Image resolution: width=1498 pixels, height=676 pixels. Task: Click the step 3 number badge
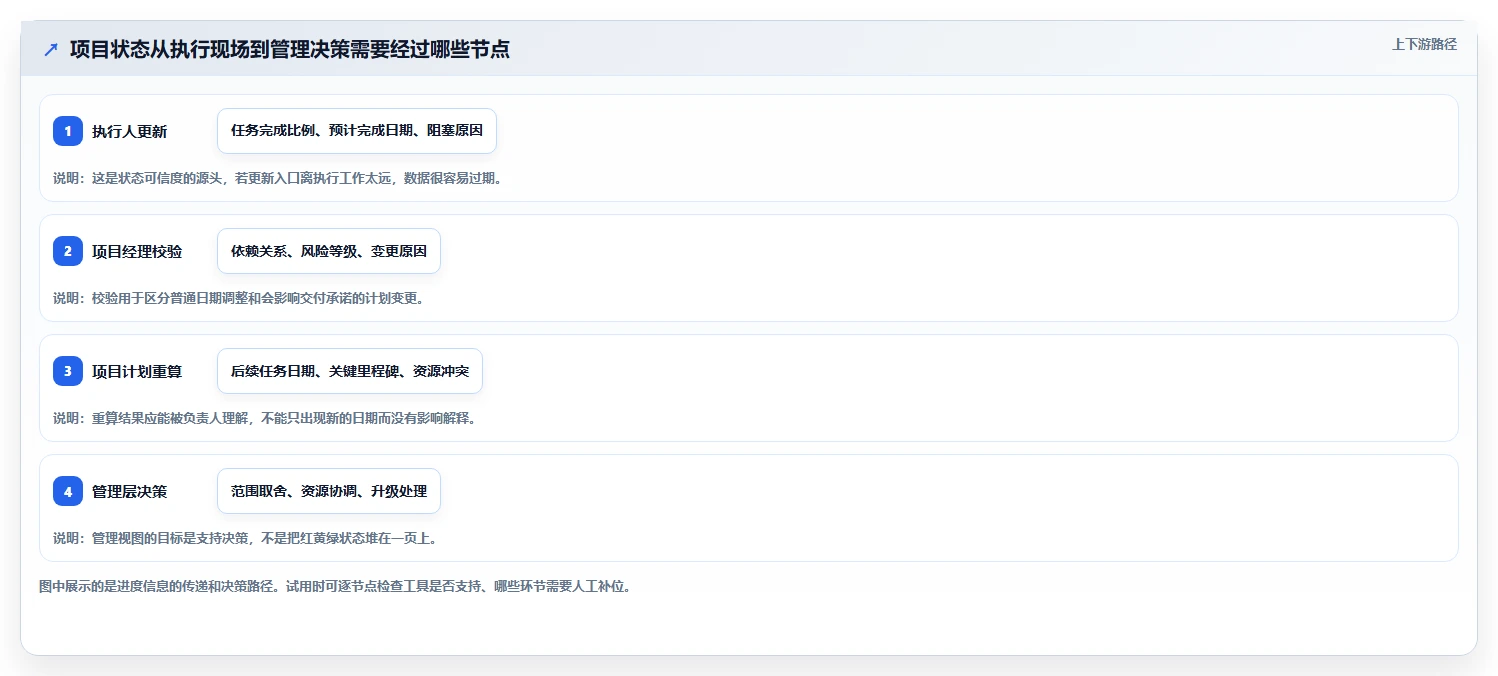click(x=68, y=371)
